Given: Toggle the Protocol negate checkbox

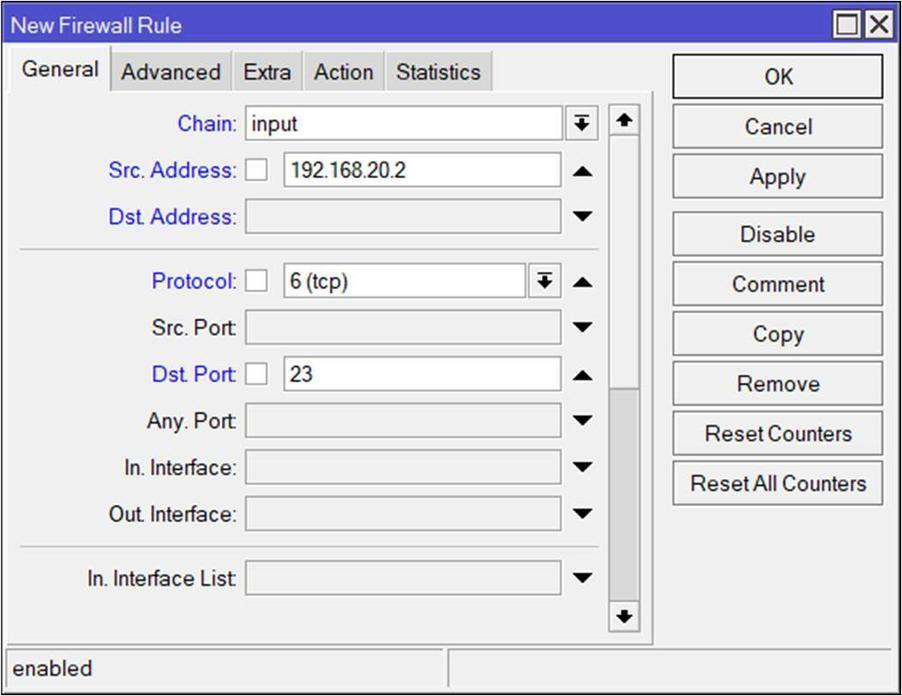Looking at the screenshot, I should pos(257,282).
